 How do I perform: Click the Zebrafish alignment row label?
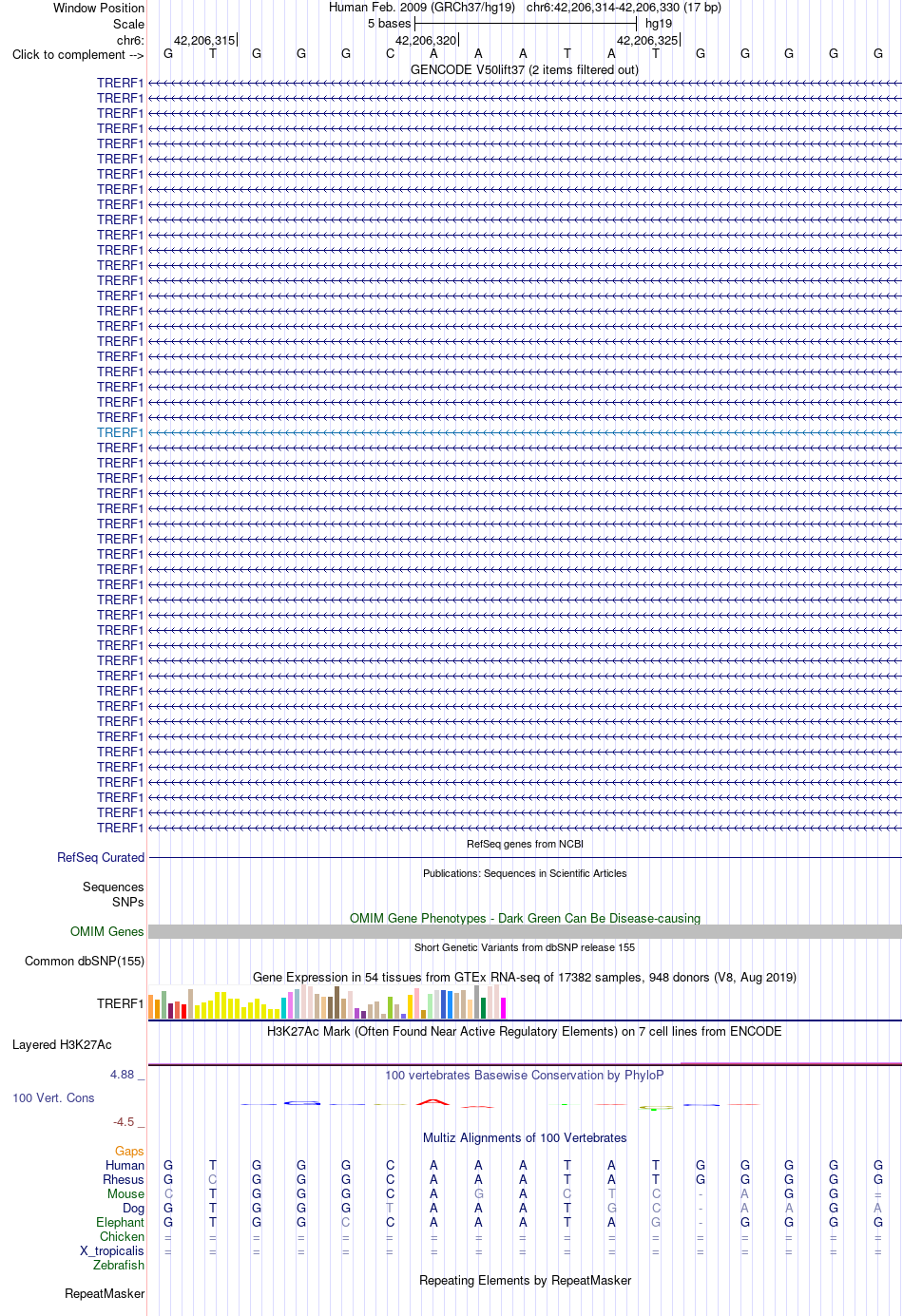pyautogui.click(x=119, y=1265)
